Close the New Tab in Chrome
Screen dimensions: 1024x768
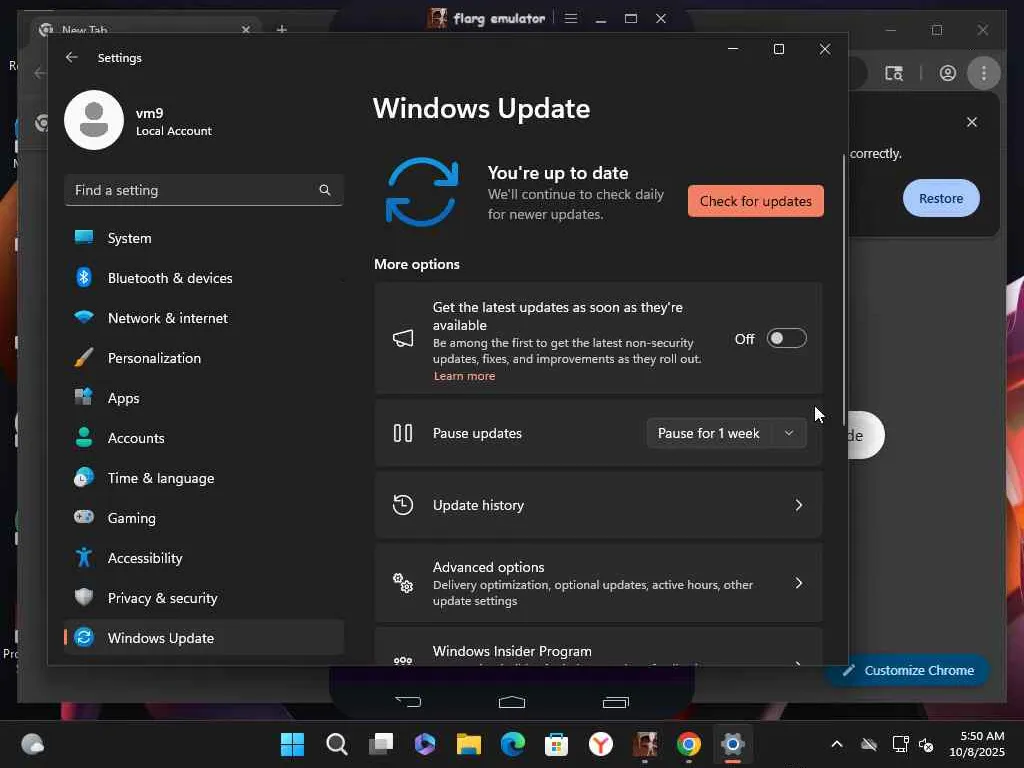[246, 29]
